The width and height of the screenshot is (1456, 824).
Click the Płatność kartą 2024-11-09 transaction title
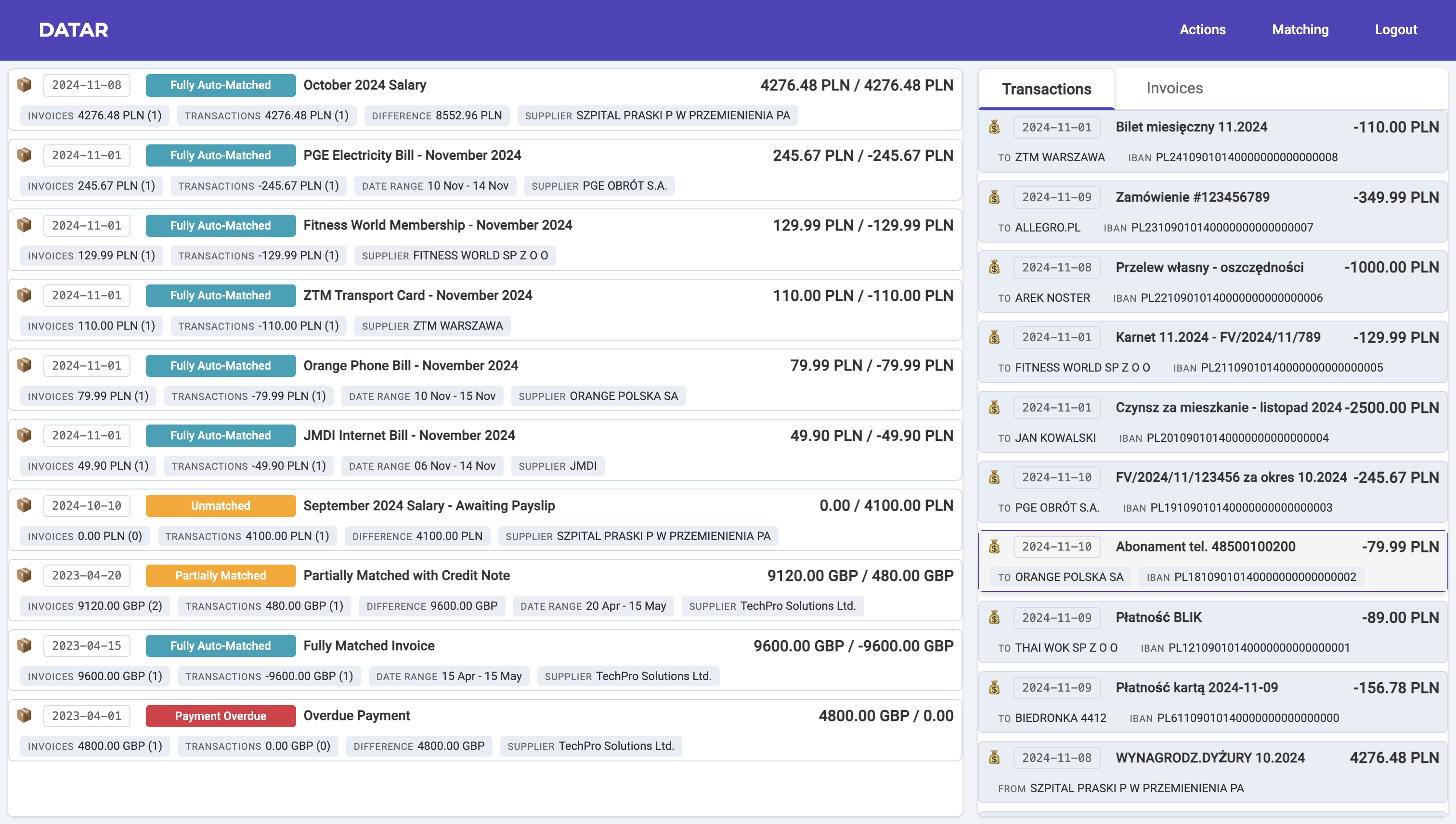tap(1197, 688)
